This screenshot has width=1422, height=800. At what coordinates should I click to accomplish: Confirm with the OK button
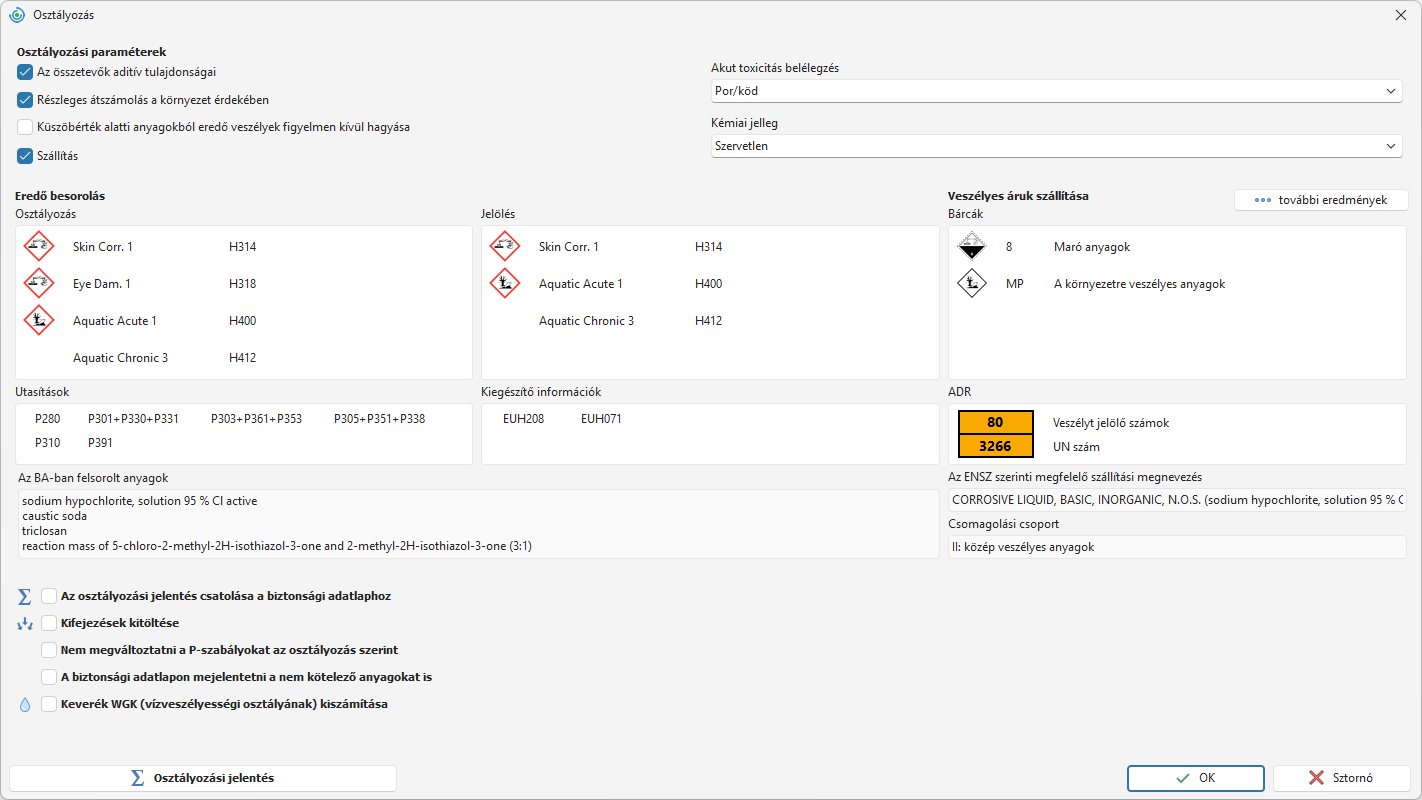tap(1196, 778)
